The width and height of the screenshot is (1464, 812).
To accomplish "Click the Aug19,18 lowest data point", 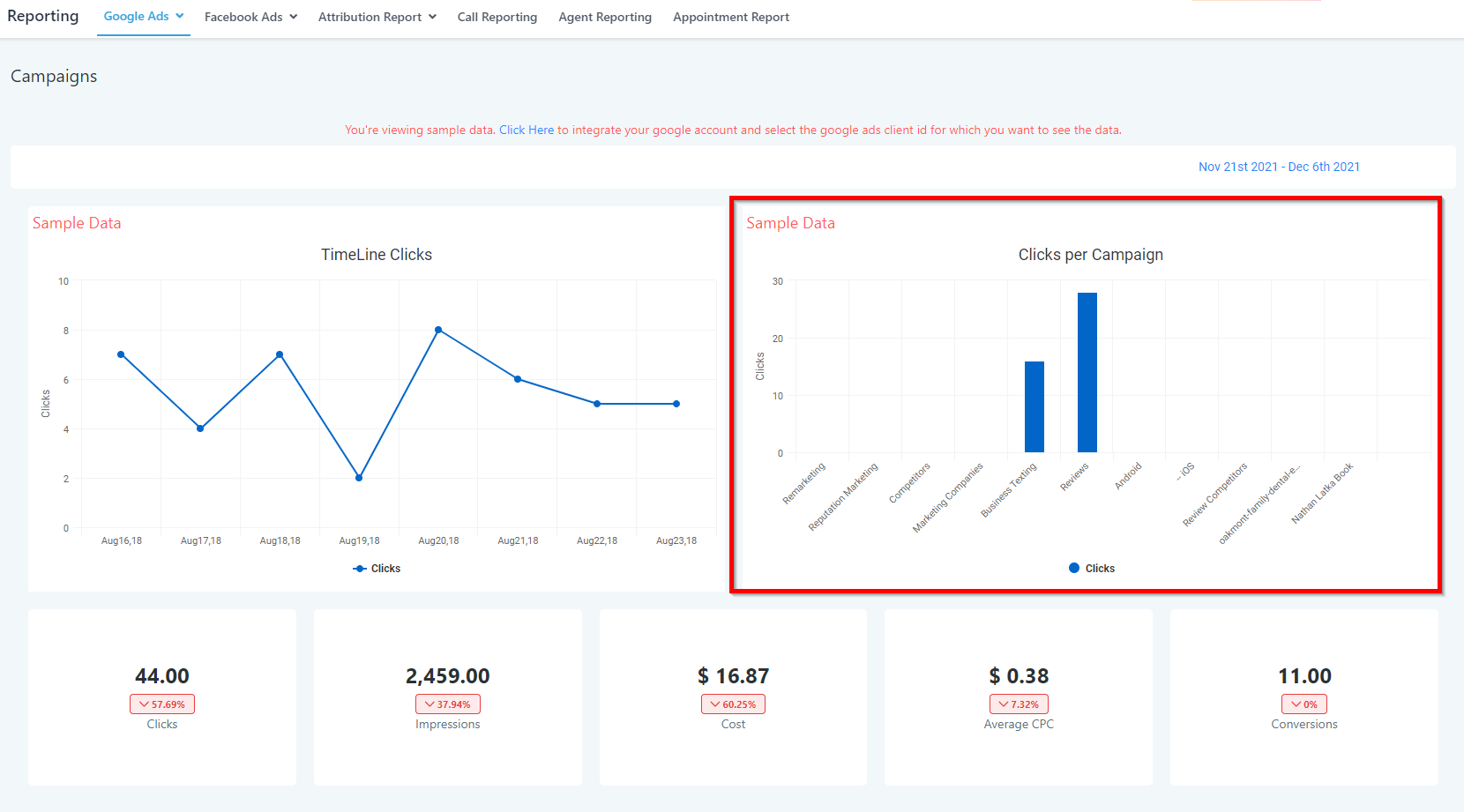I will (x=359, y=478).
